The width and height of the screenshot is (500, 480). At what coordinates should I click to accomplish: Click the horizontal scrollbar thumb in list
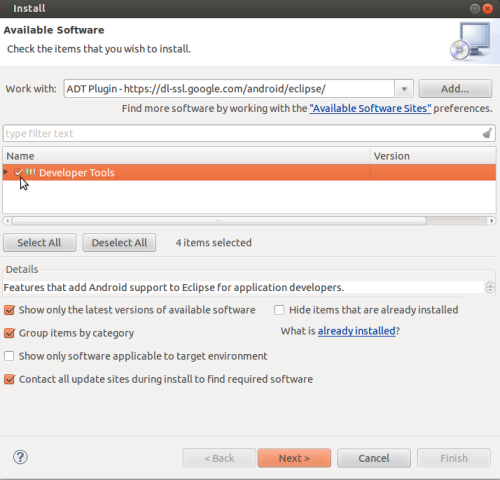click(219, 221)
